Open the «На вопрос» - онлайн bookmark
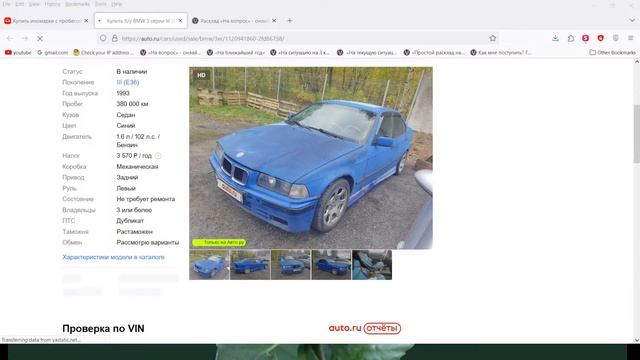 [170, 53]
